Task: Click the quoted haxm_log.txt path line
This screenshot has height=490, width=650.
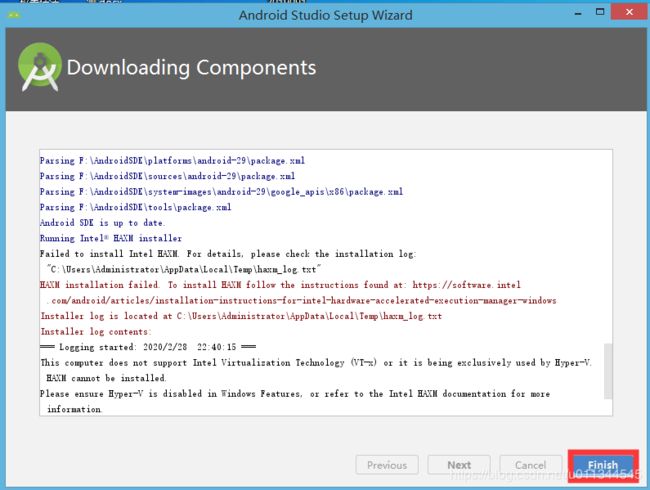Action: tap(184, 269)
